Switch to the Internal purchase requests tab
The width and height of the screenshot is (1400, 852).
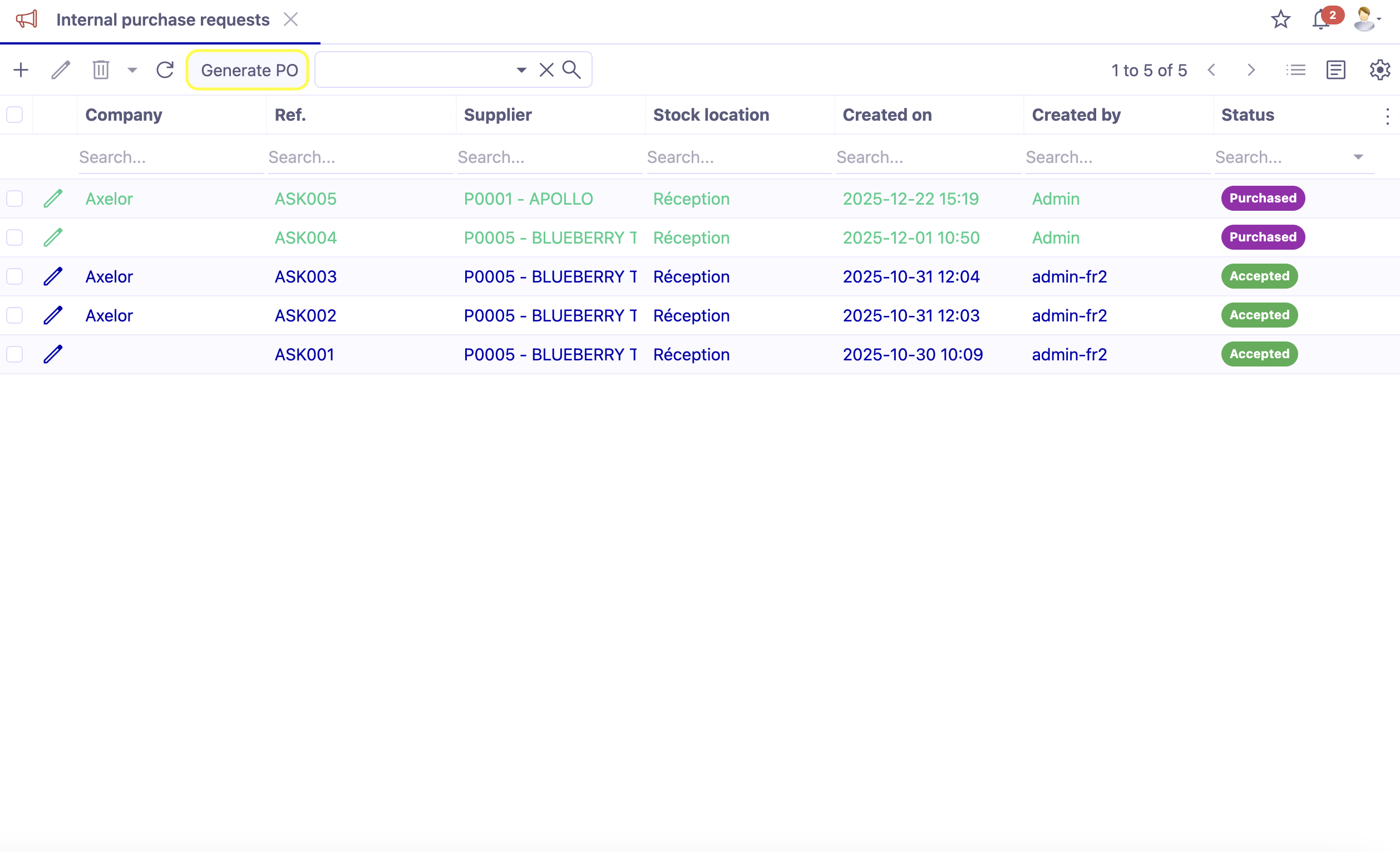pyautogui.click(x=162, y=19)
